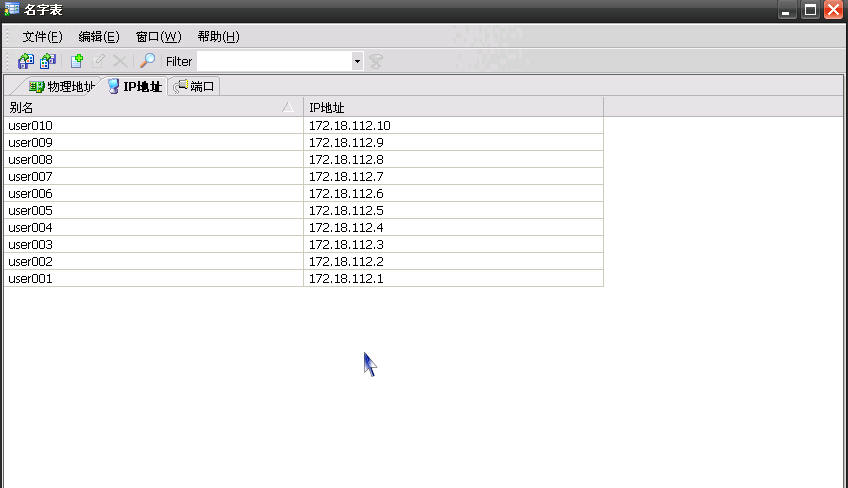Select the user005 alias cell

[x=154, y=210]
